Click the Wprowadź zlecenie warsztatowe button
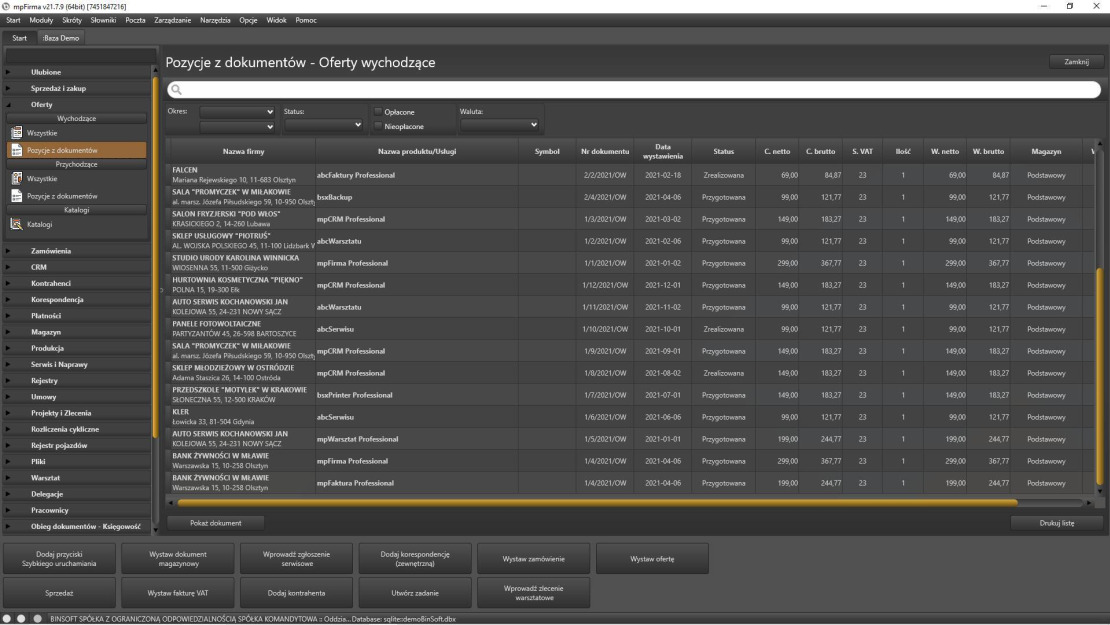This screenshot has width=1110, height=625. pos(534,593)
